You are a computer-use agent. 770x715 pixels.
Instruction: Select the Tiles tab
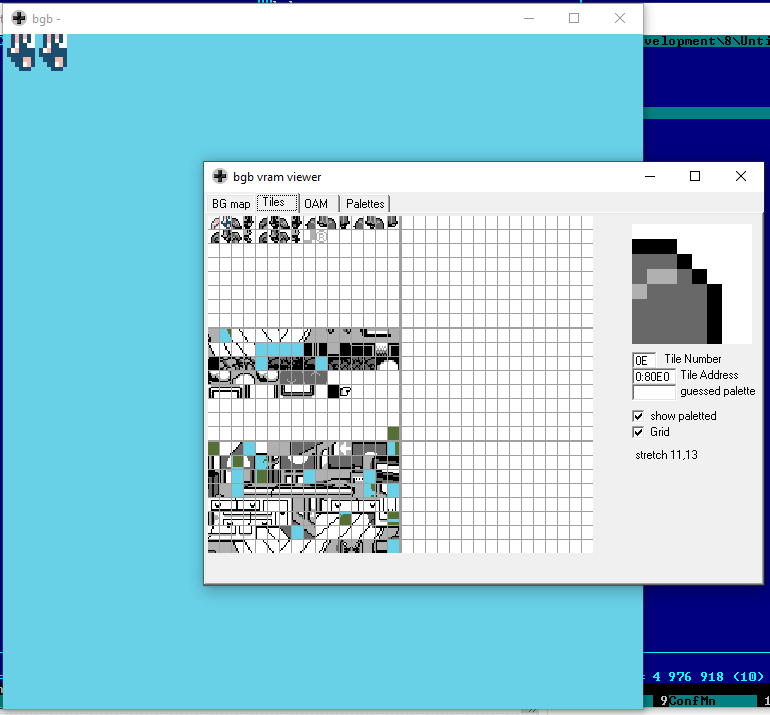click(277, 202)
